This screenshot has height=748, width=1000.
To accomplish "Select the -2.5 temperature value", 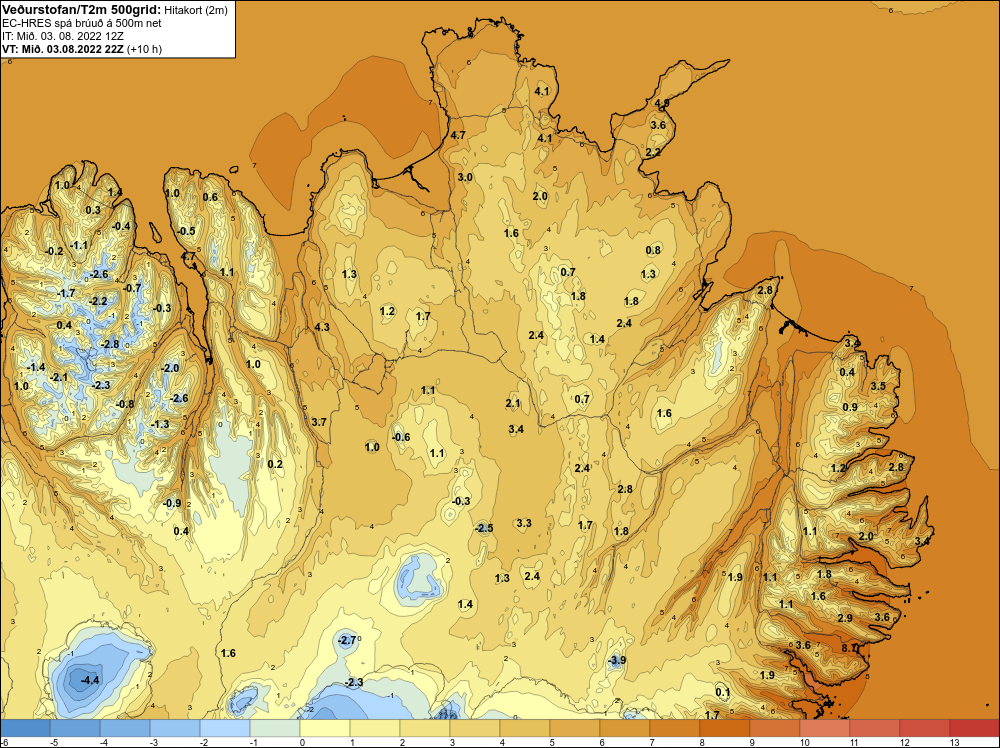I will pyautogui.click(x=484, y=528).
